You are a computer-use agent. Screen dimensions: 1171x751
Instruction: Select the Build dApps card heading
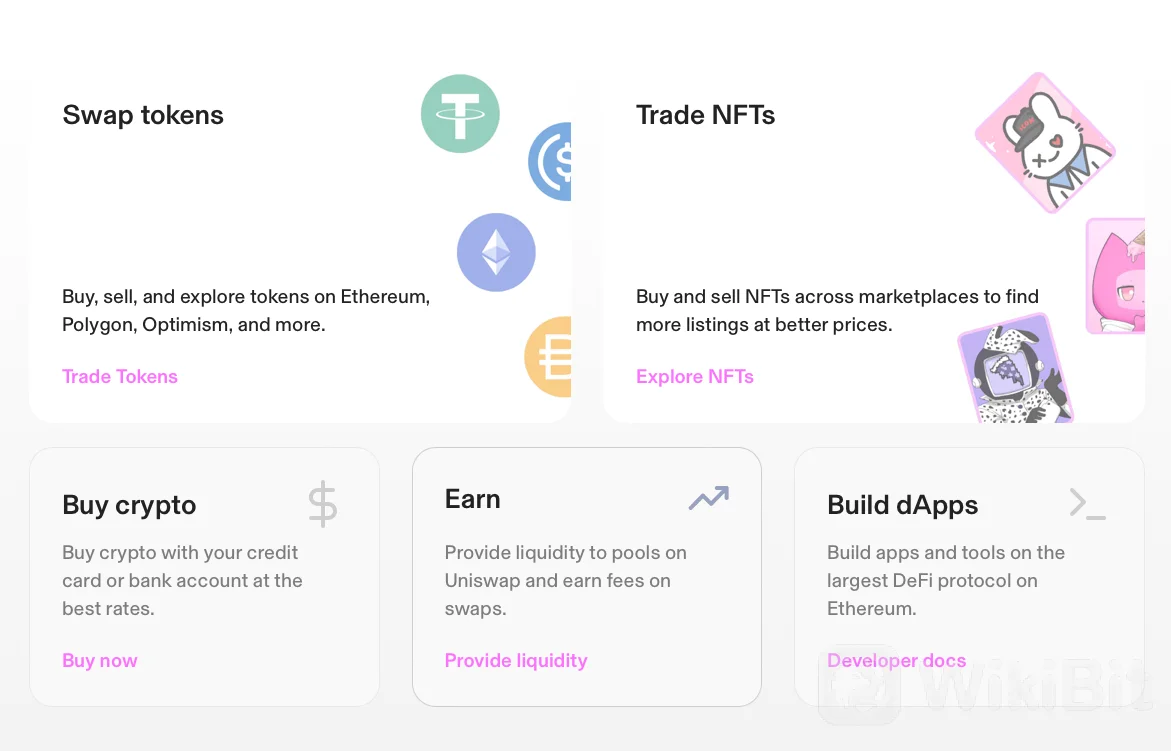[902, 505]
